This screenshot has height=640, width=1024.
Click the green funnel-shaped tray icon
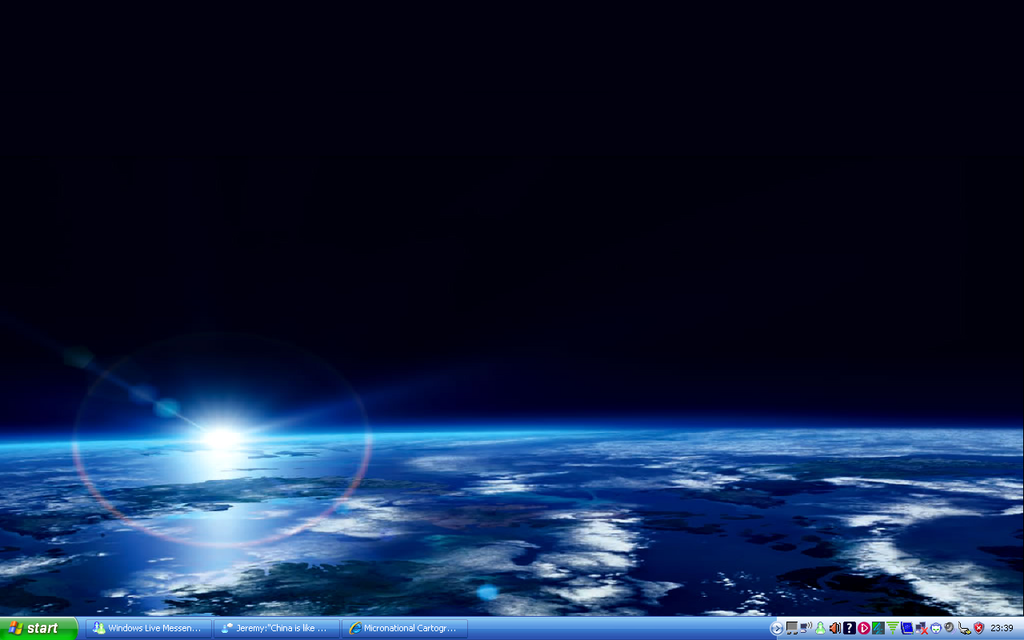click(x=892, y=628)
